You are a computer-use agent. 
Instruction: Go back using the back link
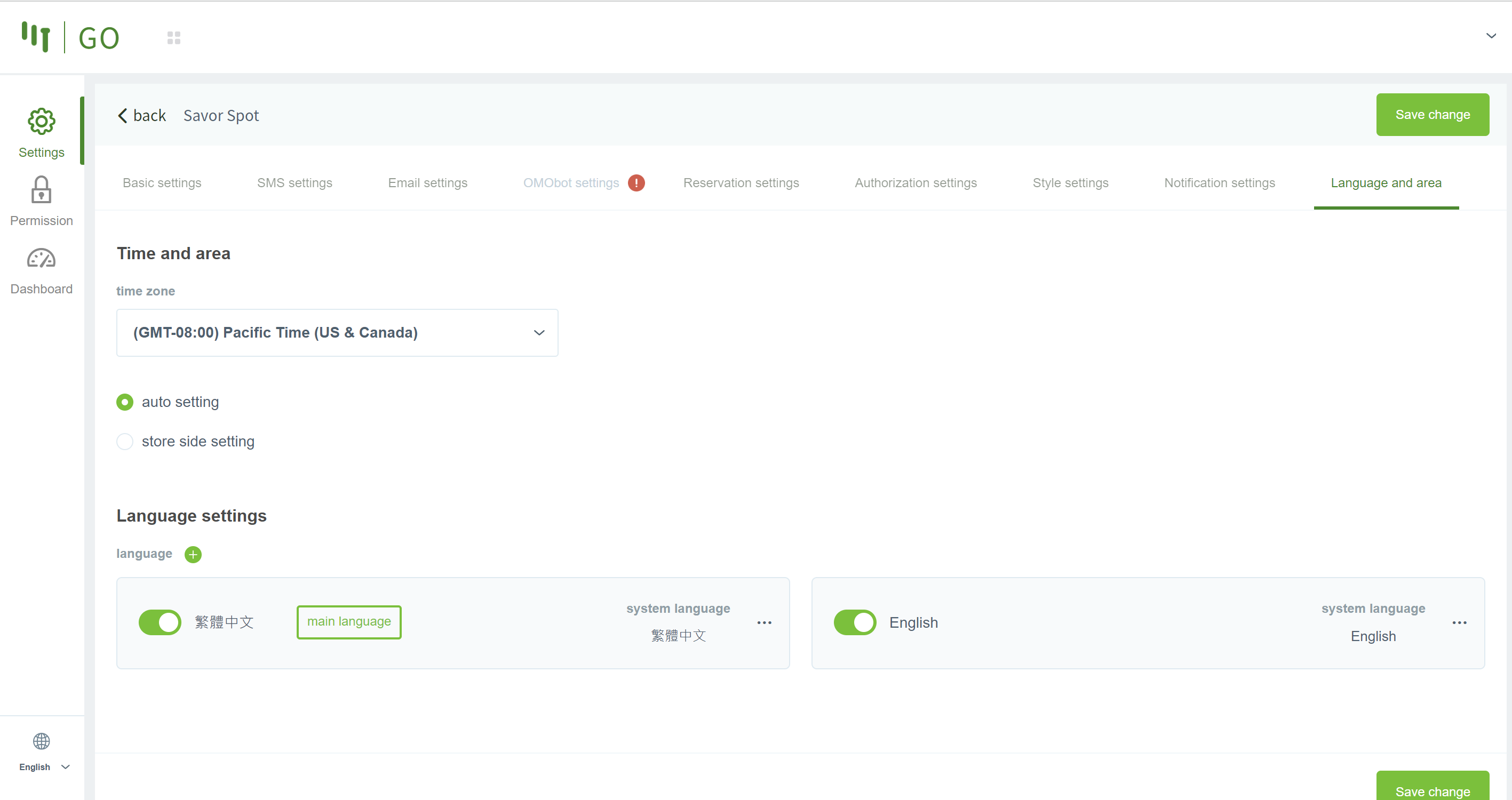point(142,116)
